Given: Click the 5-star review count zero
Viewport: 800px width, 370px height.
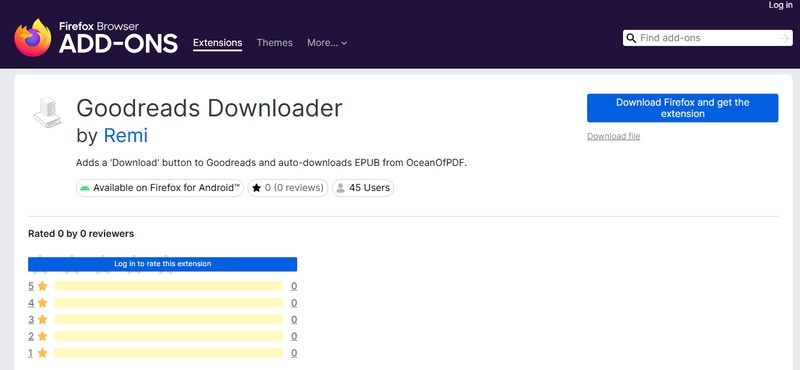Looking at the screenshot, I should tap(294, 286).
